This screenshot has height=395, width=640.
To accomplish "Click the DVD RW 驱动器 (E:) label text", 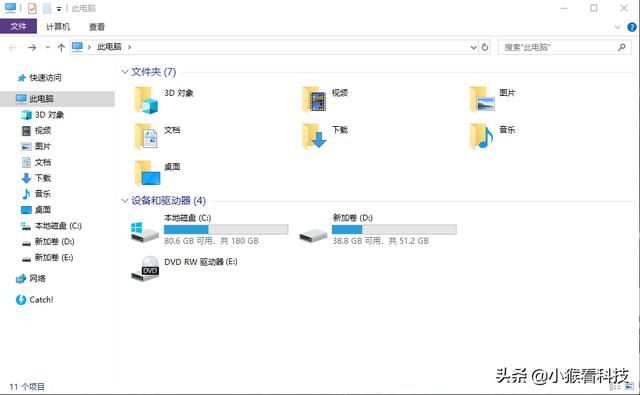I will (201, 262).
